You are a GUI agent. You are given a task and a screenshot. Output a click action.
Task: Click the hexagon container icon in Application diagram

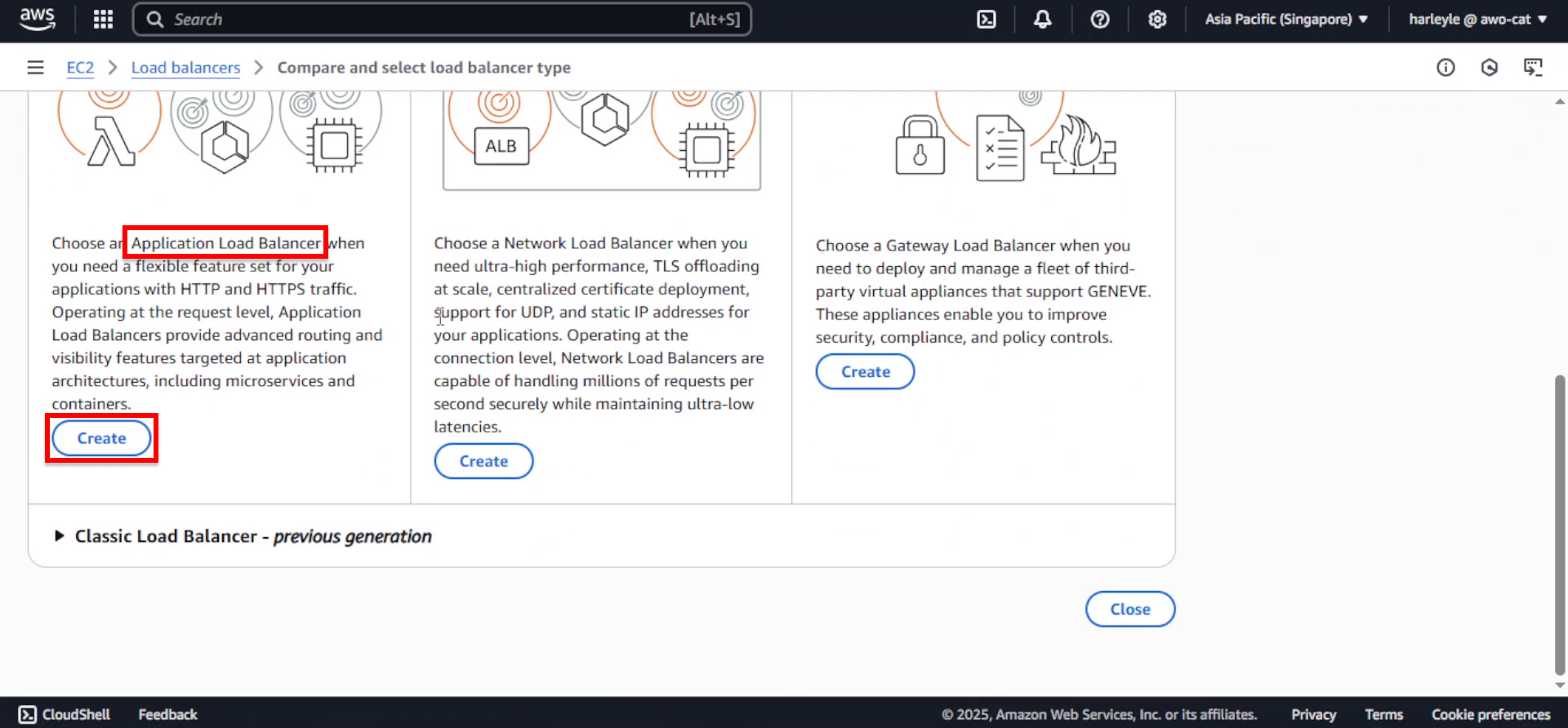pyautogui.click(x=225, y=147)
